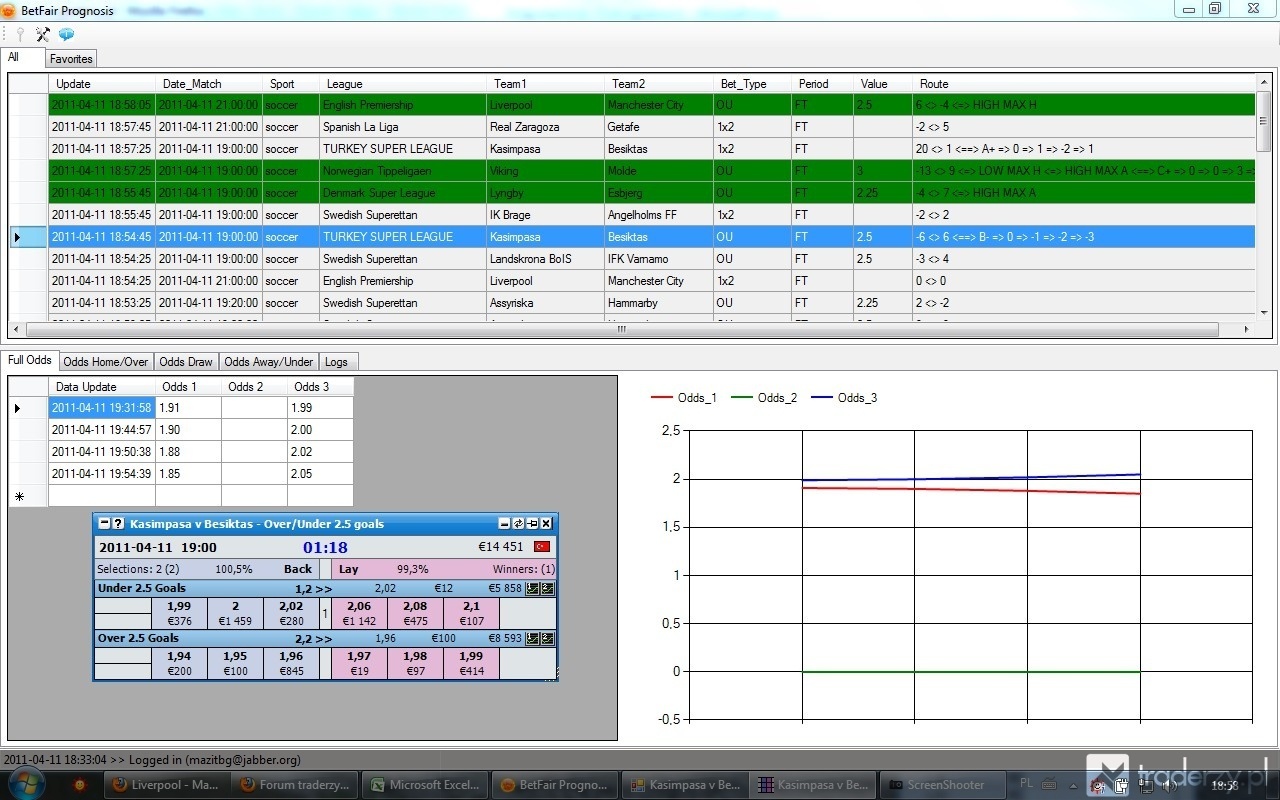Click horizontal scrollbar right arrow of match table
This screenshot has width=1280, height=800.
[1246, 329]
